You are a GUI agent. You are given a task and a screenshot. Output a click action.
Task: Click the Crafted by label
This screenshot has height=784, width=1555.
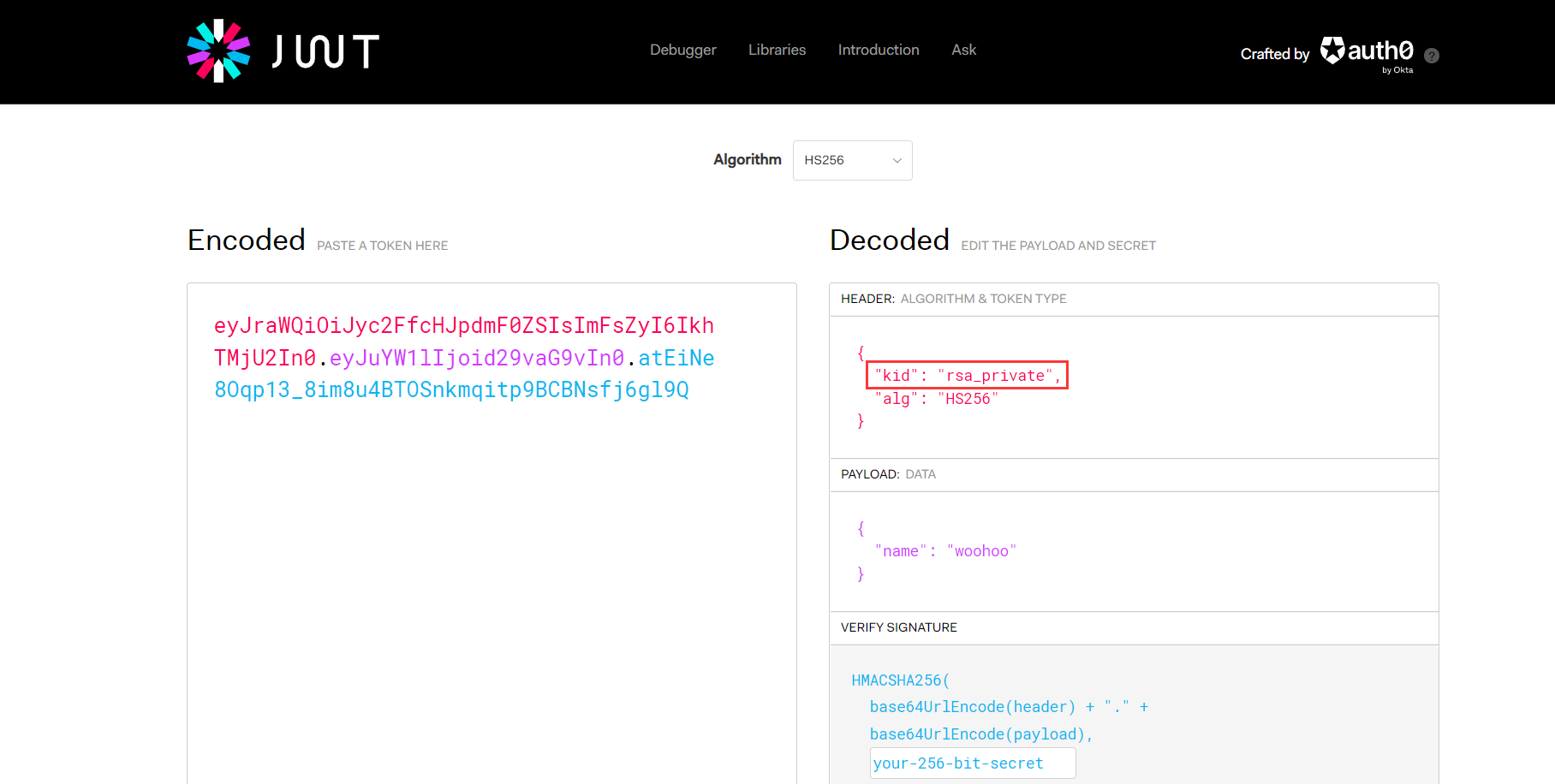point(1275,54)
